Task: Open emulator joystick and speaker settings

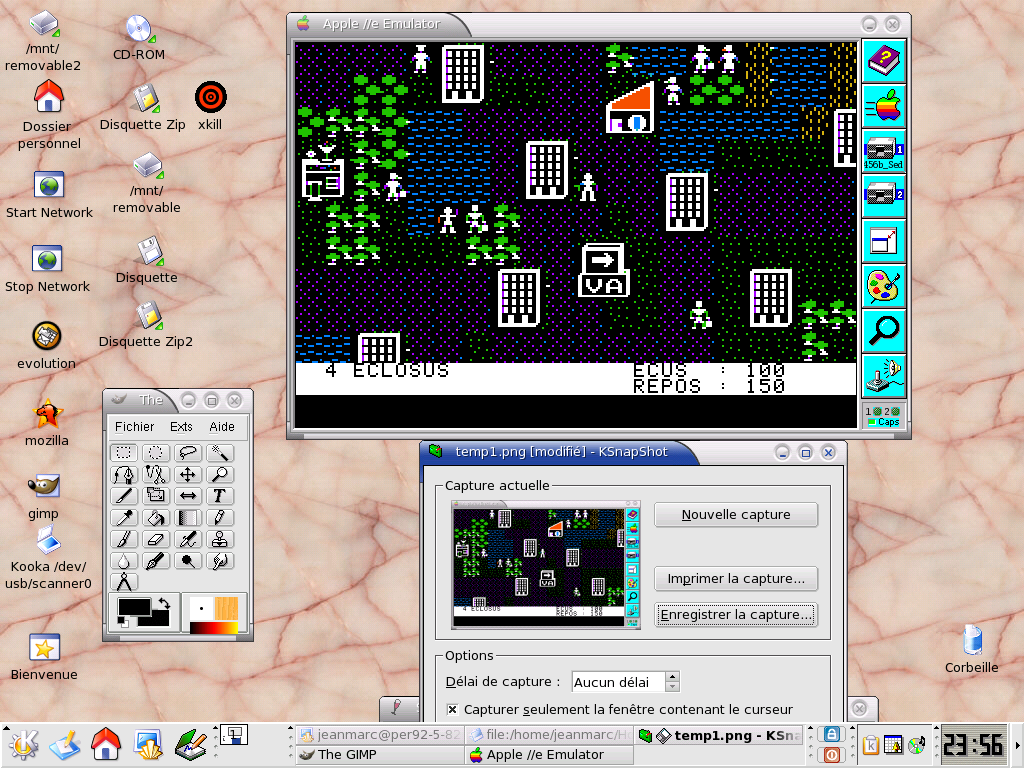Action: (x=884, y=376)
